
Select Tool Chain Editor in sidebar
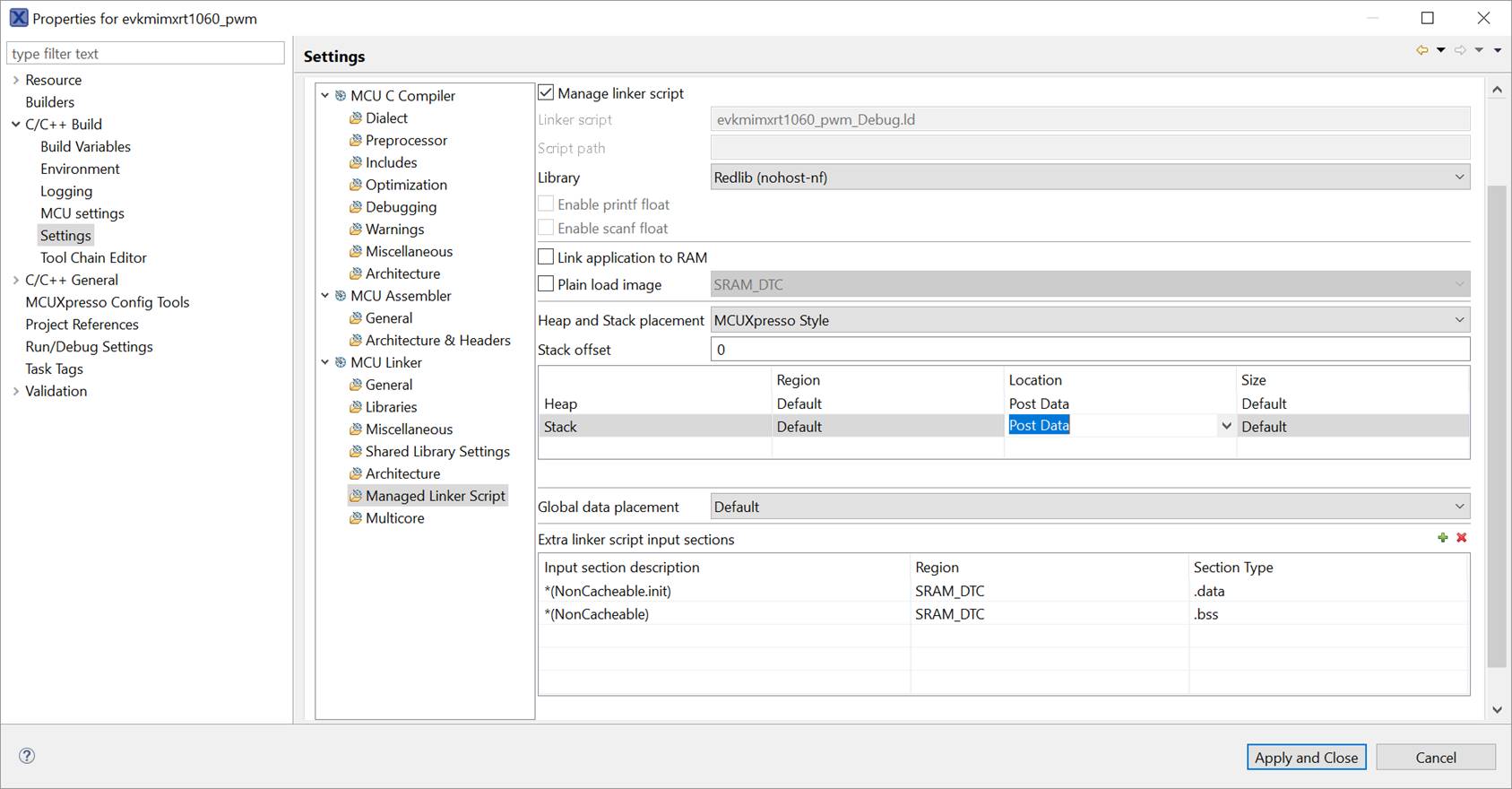[93, 257]
